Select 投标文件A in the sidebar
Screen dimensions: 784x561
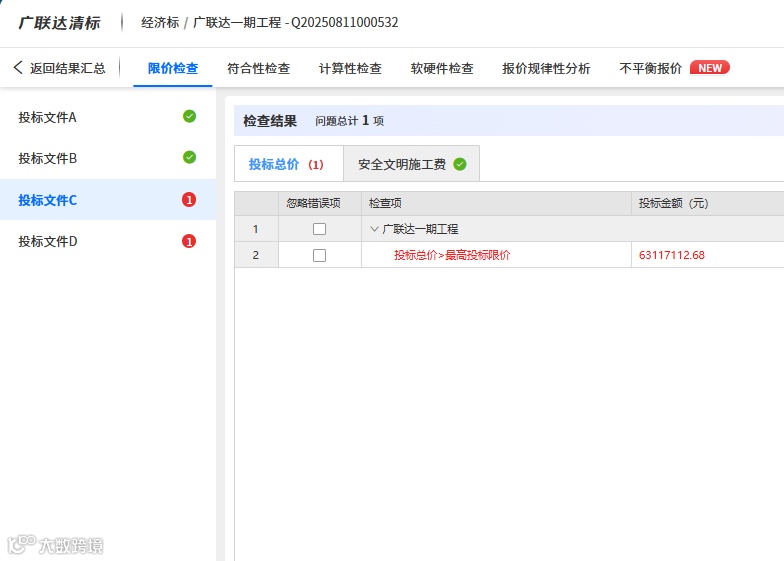tap(108, 117)
